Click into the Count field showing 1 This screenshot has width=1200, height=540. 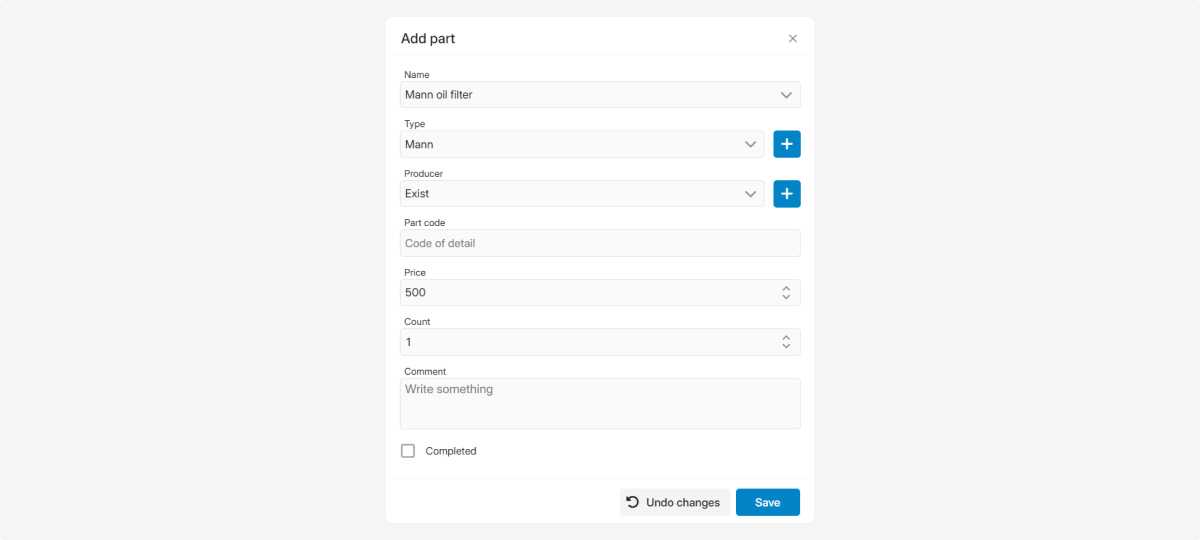coord(580,342)
